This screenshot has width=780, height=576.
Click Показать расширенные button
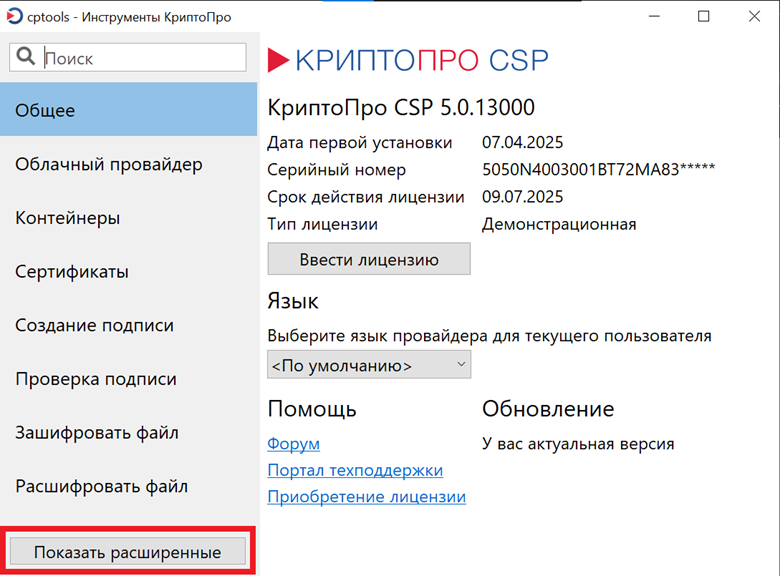(x=128, y=552)
